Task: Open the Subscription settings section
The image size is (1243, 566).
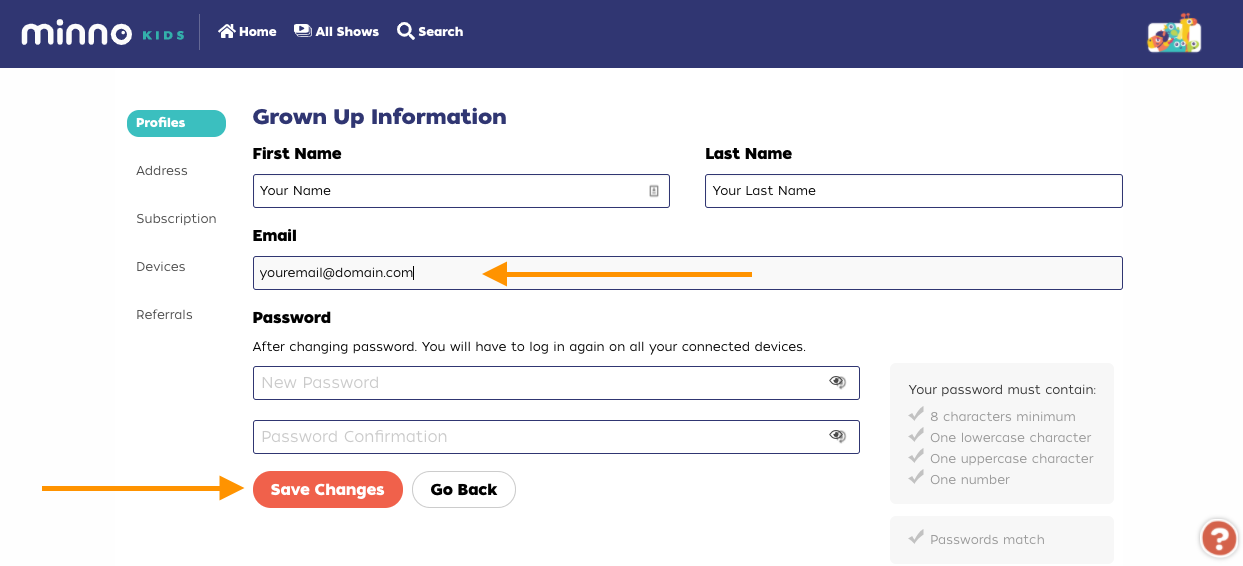Action: click(x=176, y=219)
